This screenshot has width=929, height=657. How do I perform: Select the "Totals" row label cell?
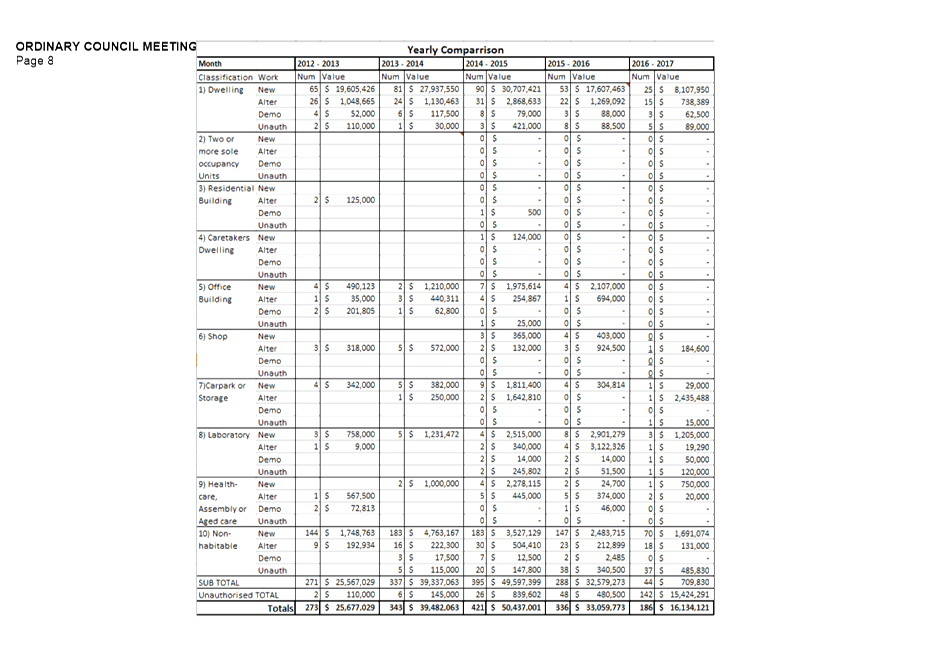tap(280, 608)
